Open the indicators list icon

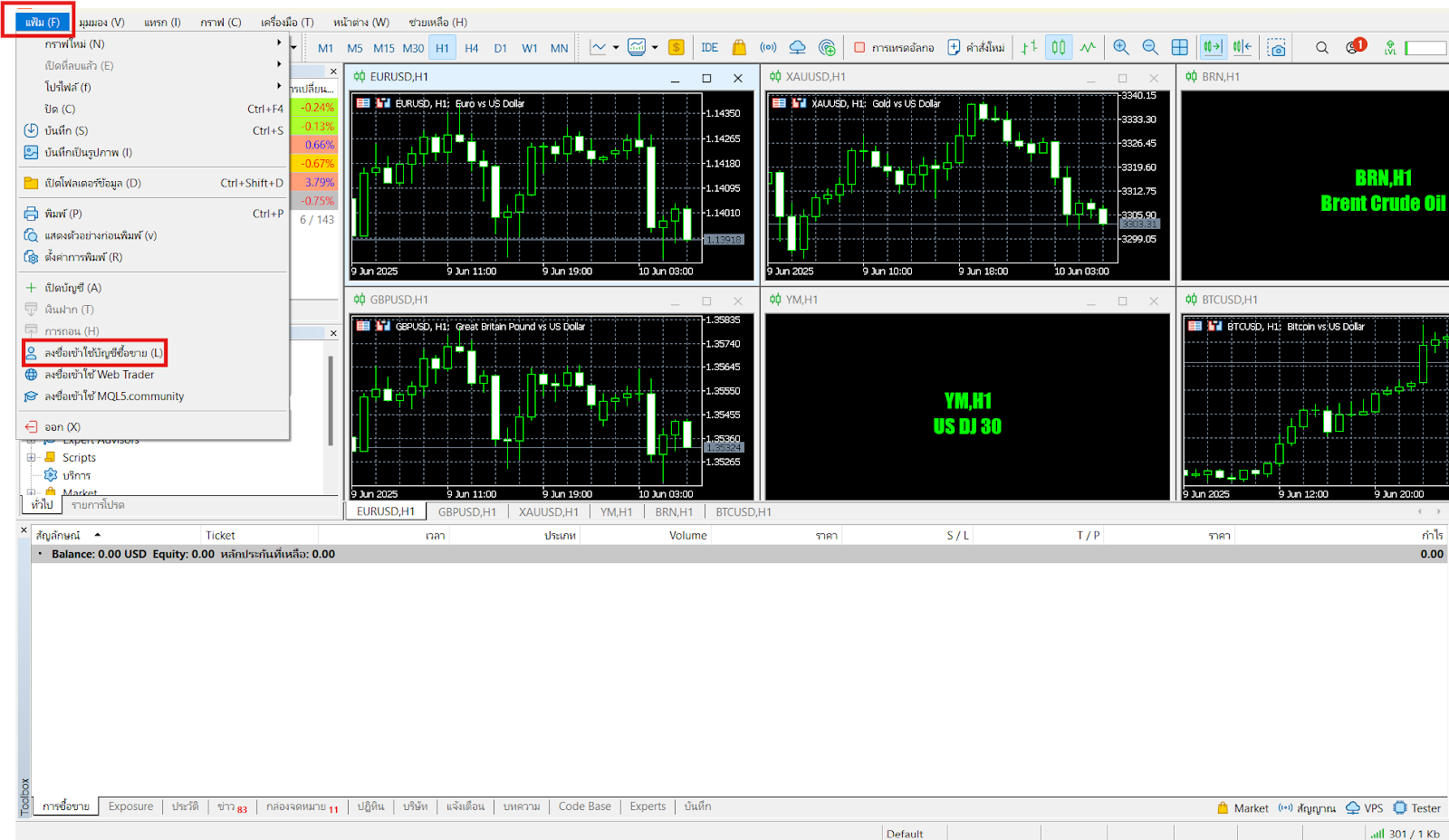tap(637, 48)
